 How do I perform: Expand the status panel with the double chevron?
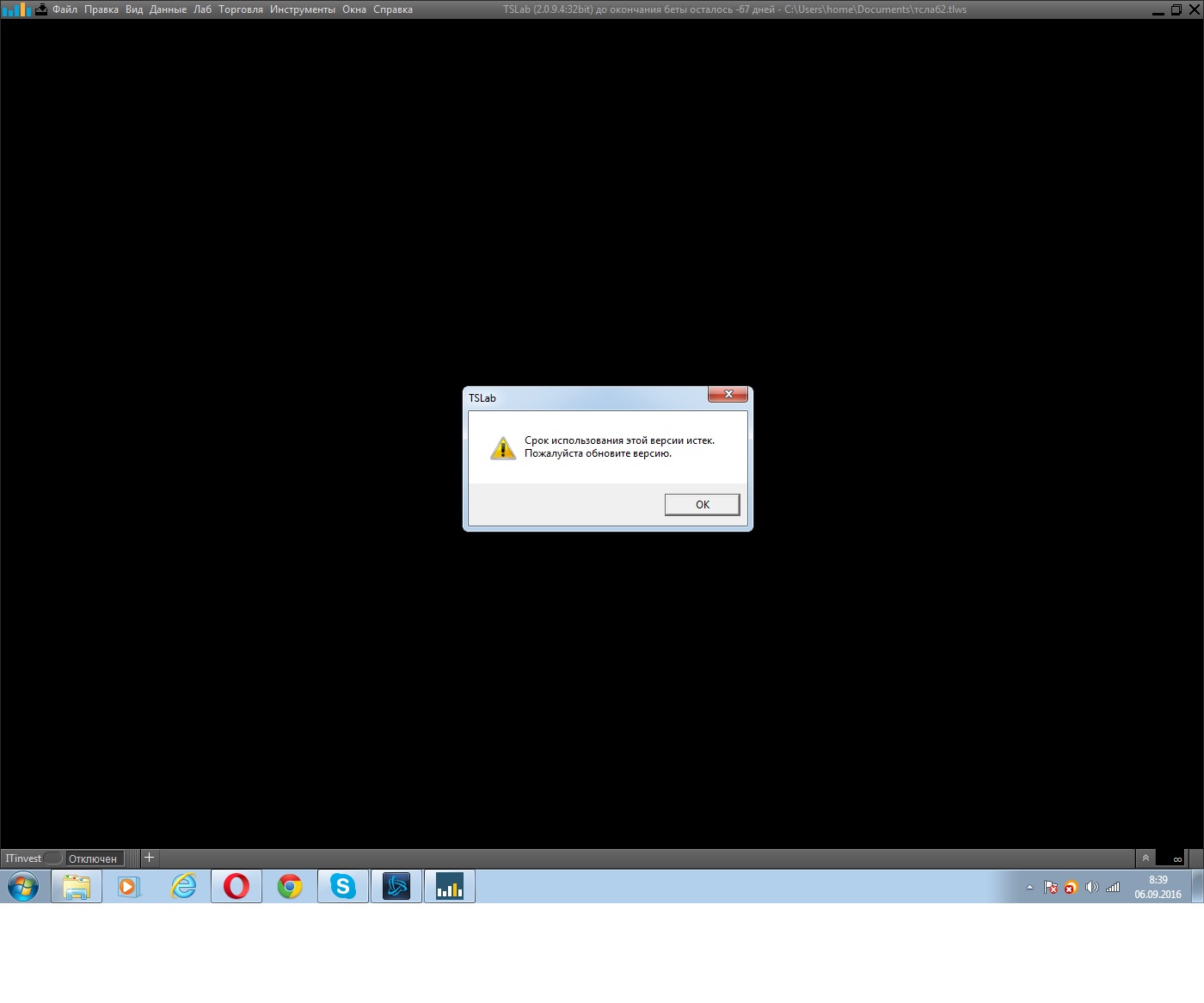(x=1146, y=858)
